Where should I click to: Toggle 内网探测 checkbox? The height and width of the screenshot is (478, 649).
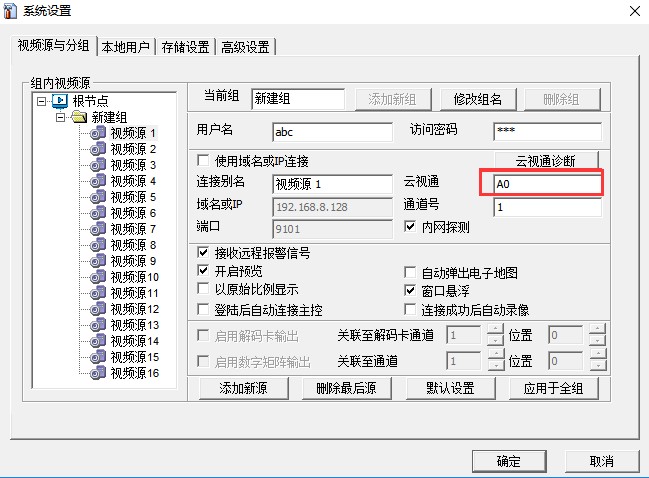(x=410, y=227)
